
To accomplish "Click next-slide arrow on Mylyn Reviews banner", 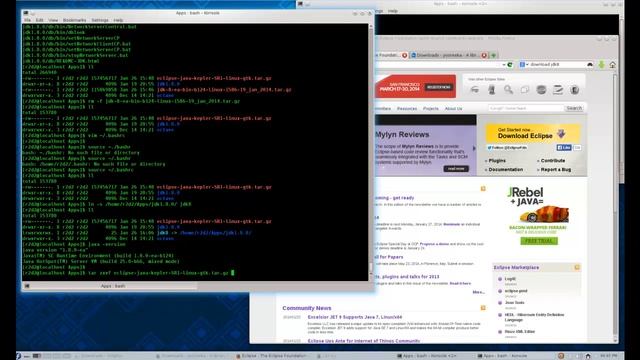I will [474, 149].
